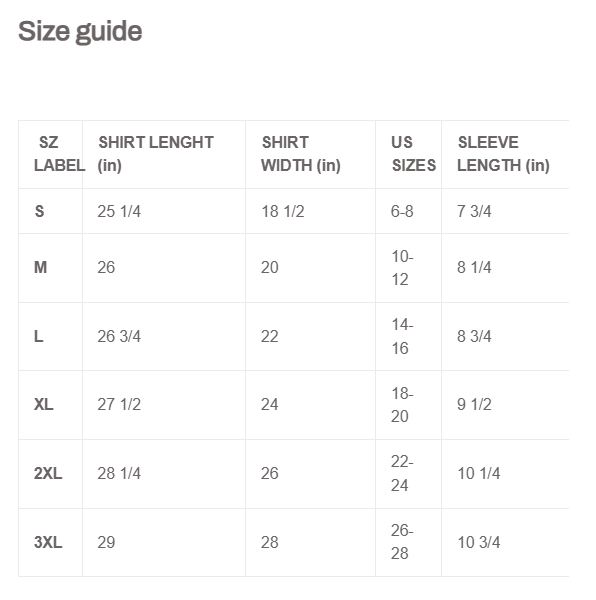Click the 25 1/4 shirt length value
The image size is (596, 600).
click(119, 211)
